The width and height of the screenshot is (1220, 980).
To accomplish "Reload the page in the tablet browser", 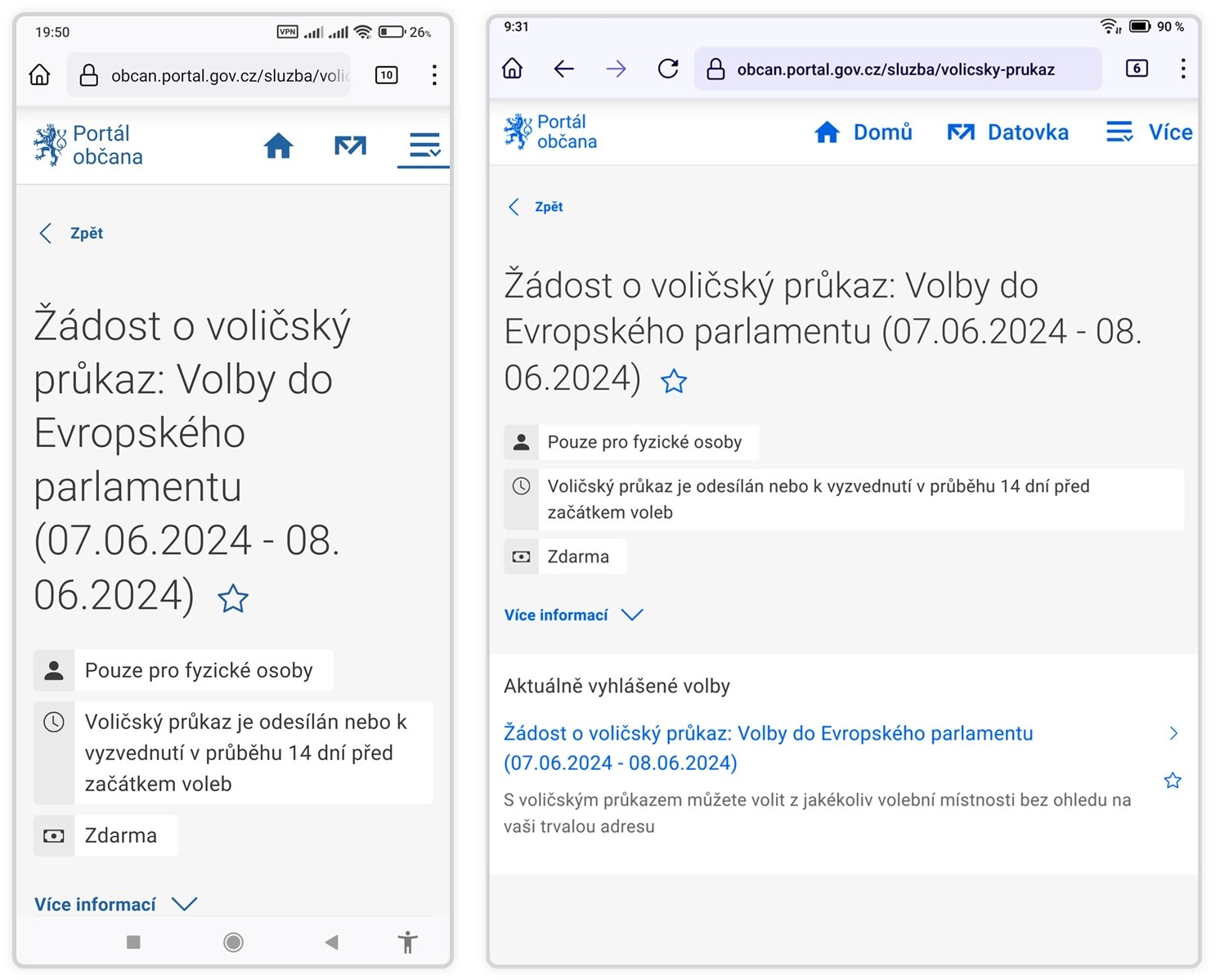I will 668,69.
